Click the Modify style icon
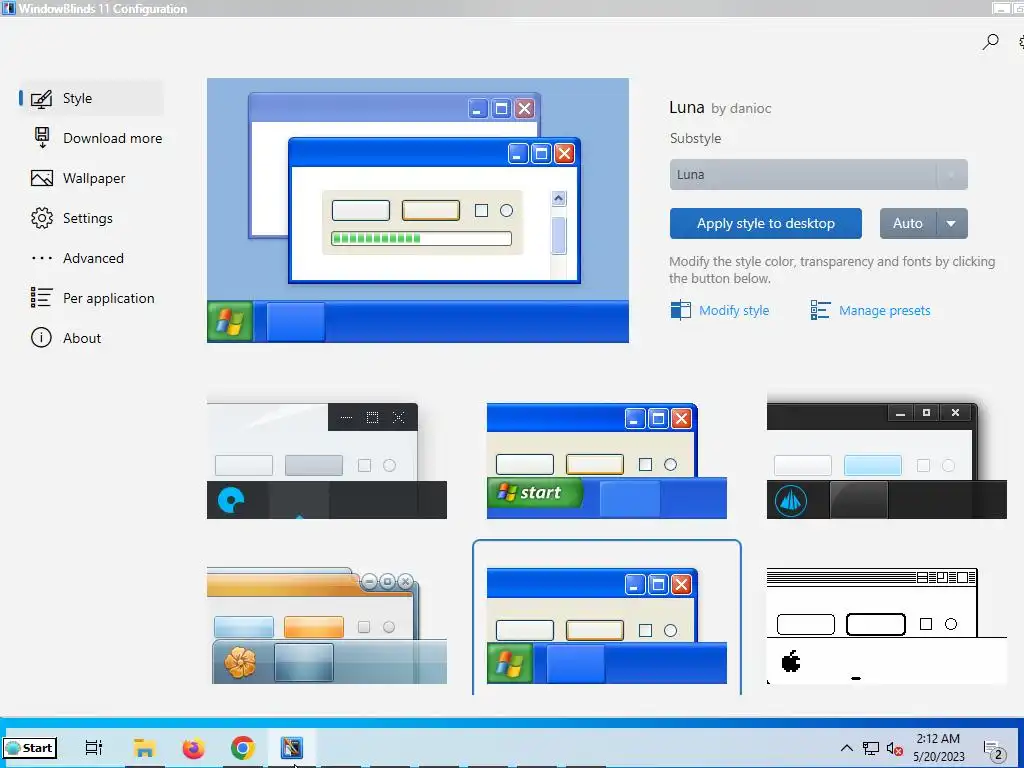This screenshot has width=1024, height=768. (680, 310)
